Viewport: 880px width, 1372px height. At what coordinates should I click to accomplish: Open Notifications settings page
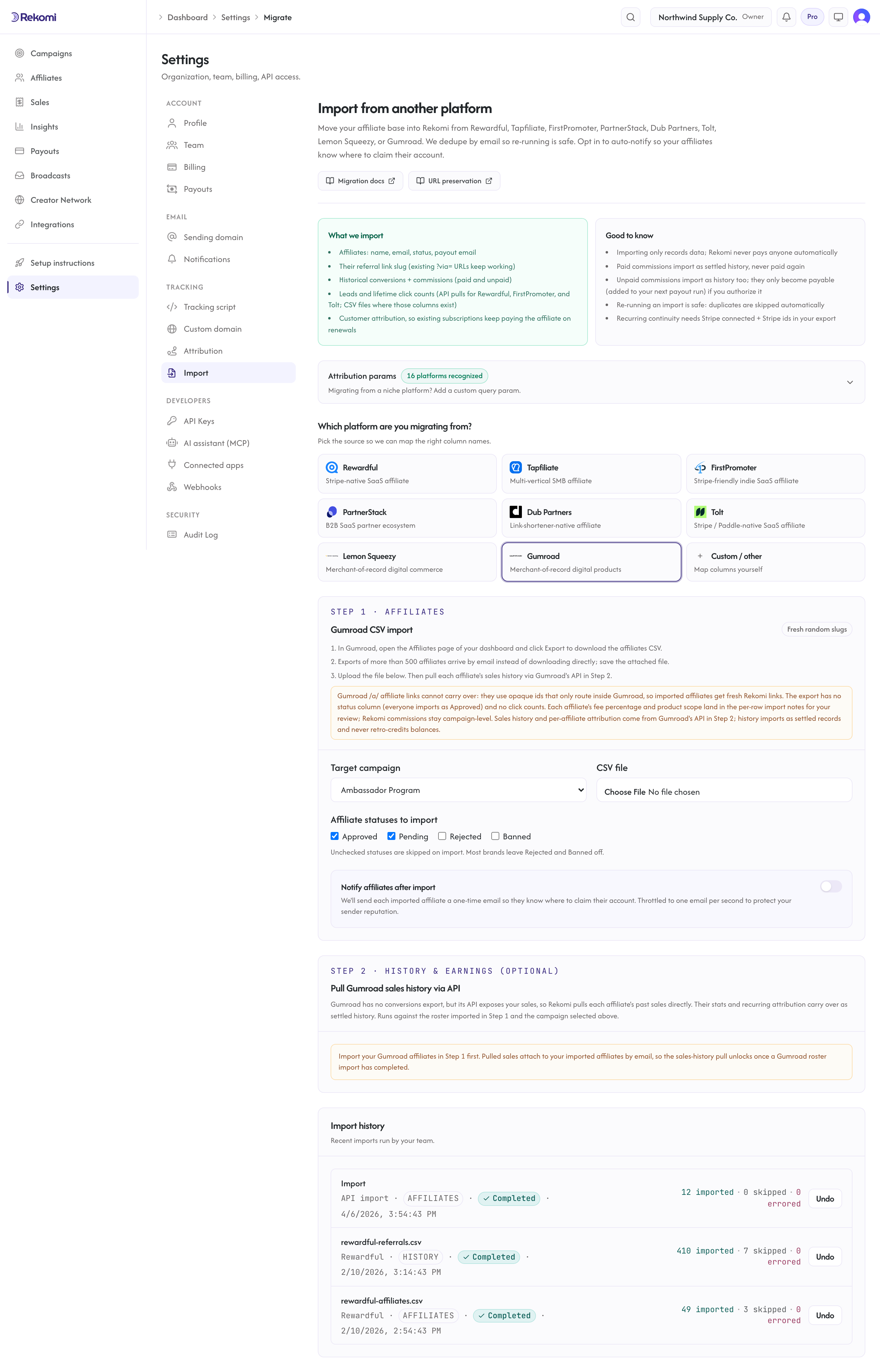(x=229, y=259)
